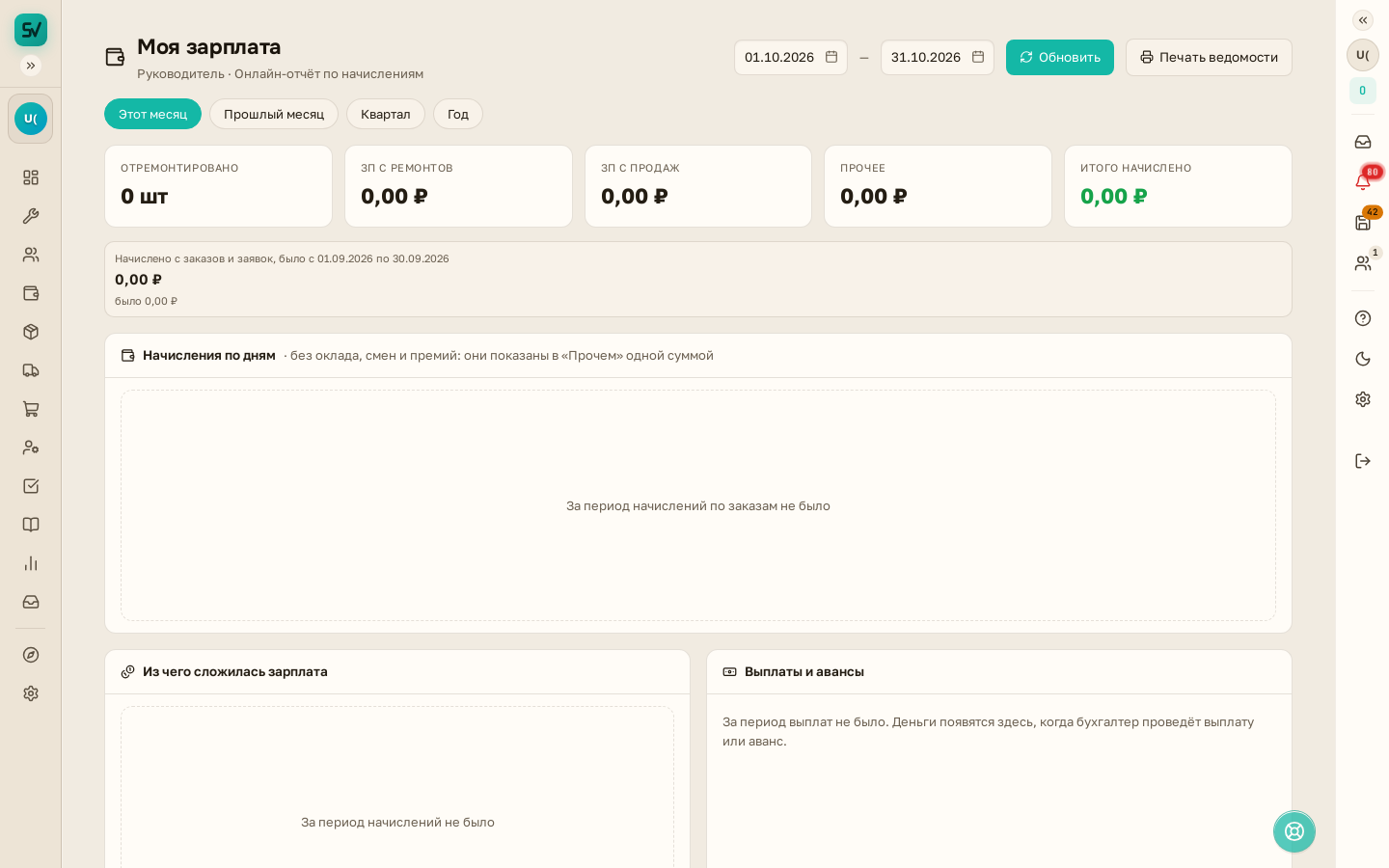Open calendar picker for end date 31.10.2026
This screenshot has width=1389, height=868.
(x=978, y=57)
